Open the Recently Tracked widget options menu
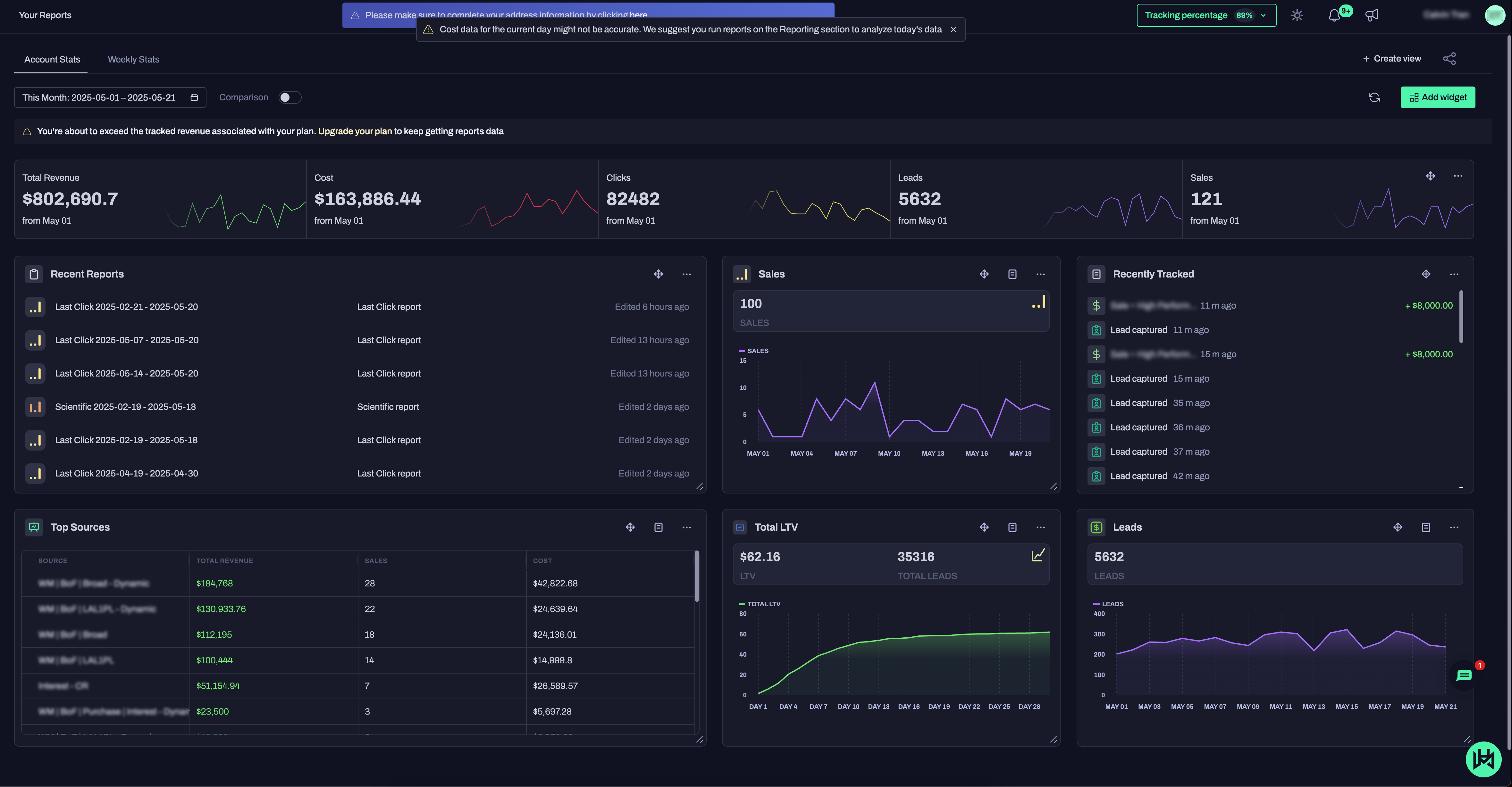 (1454, 274)
